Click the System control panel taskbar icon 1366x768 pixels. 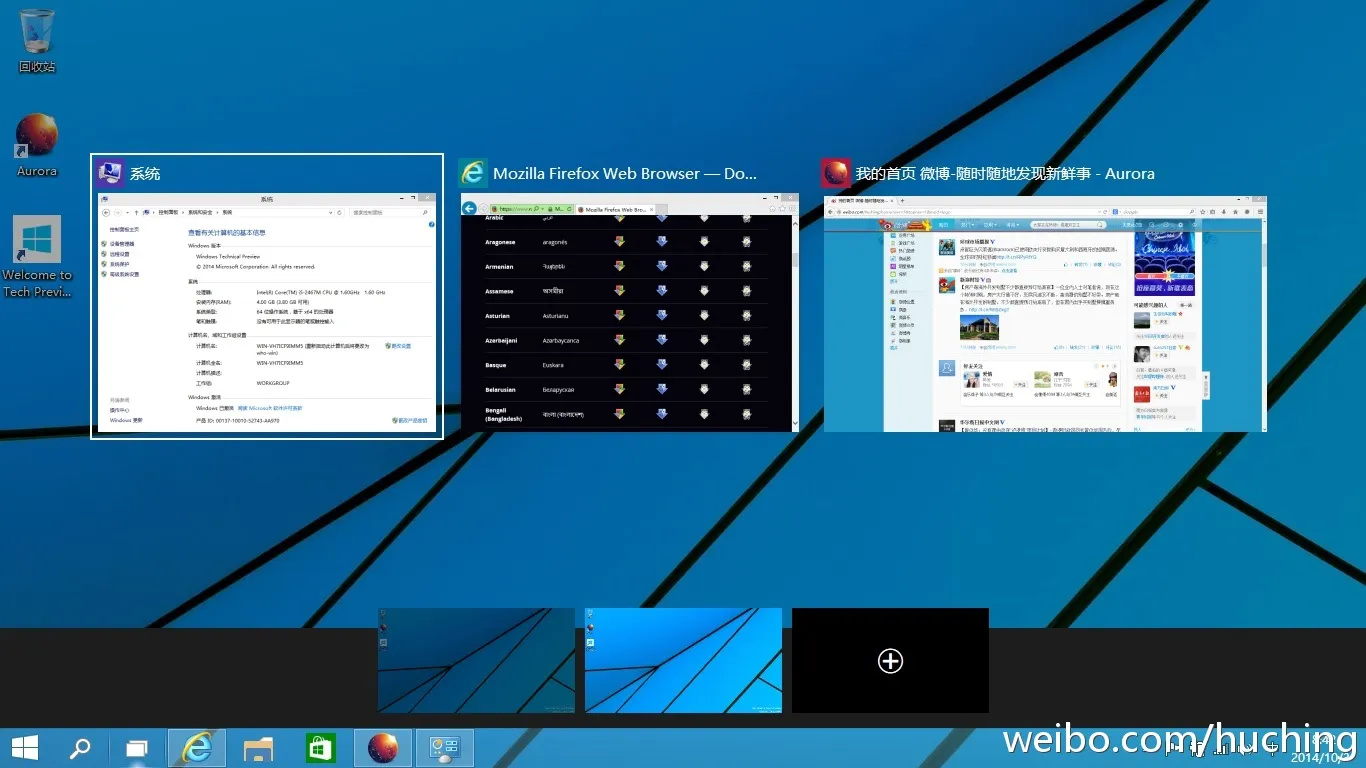point(444,748)
